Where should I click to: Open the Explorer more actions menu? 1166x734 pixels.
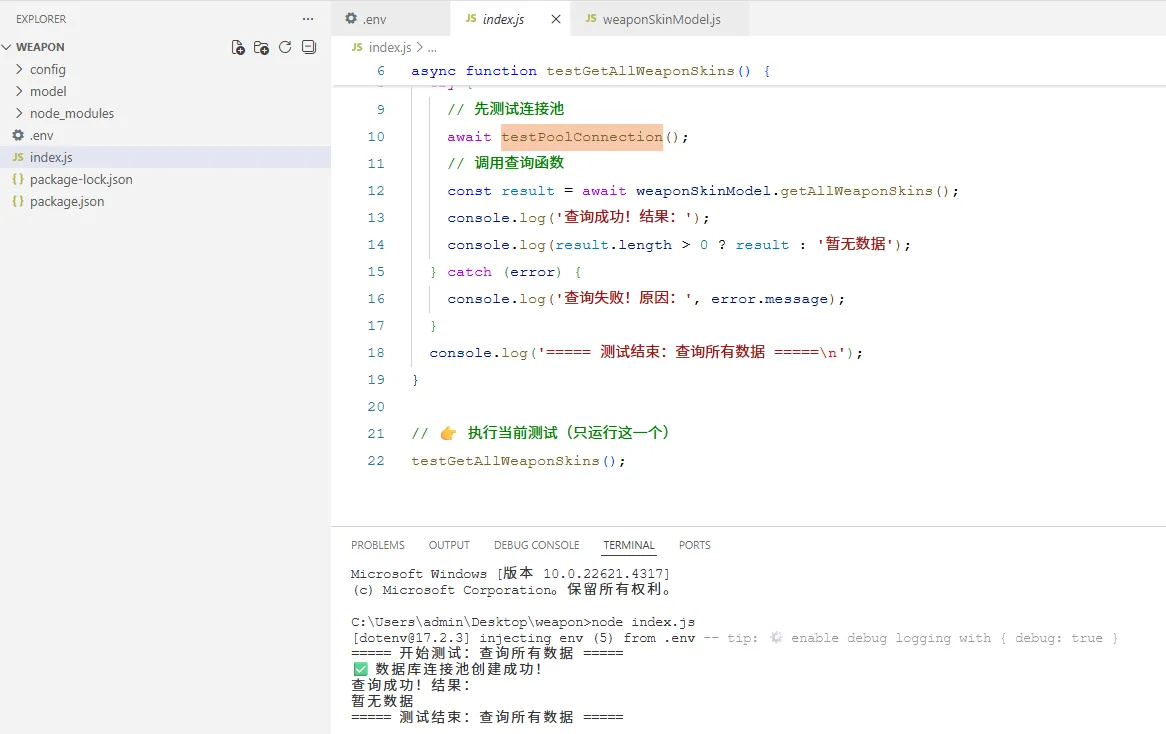(x=308, y=19)
